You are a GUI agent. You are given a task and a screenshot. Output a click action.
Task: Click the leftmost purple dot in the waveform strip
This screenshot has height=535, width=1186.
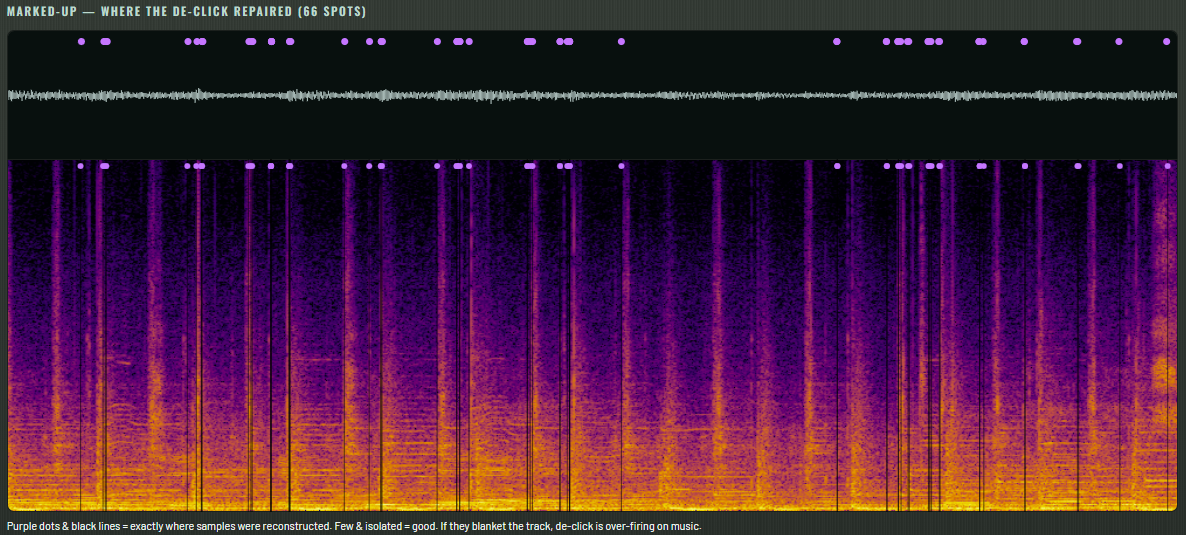(x=82, y=42)
